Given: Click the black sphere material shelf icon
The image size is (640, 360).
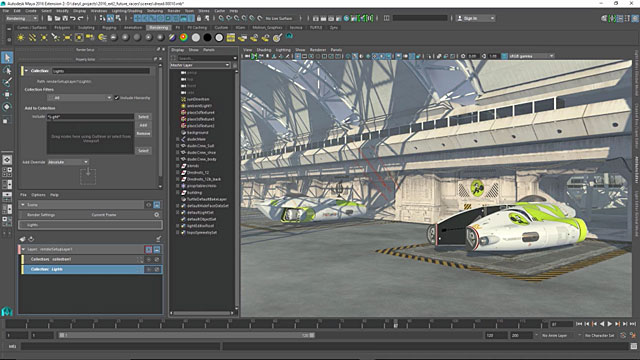Looking at the screenshot, I should pyautogui.click(x=207, y=38).
